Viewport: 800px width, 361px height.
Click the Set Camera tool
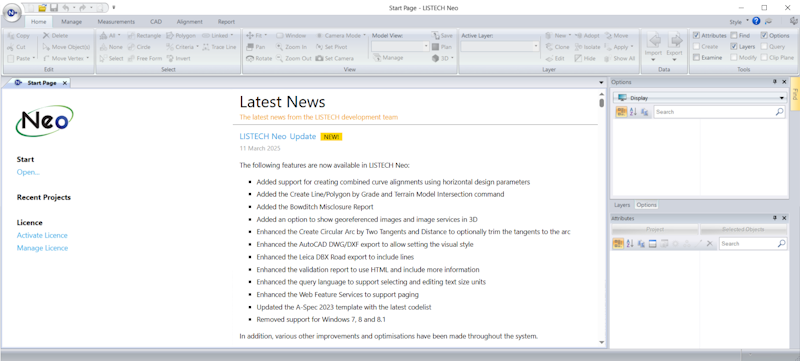tap(334, 58)
